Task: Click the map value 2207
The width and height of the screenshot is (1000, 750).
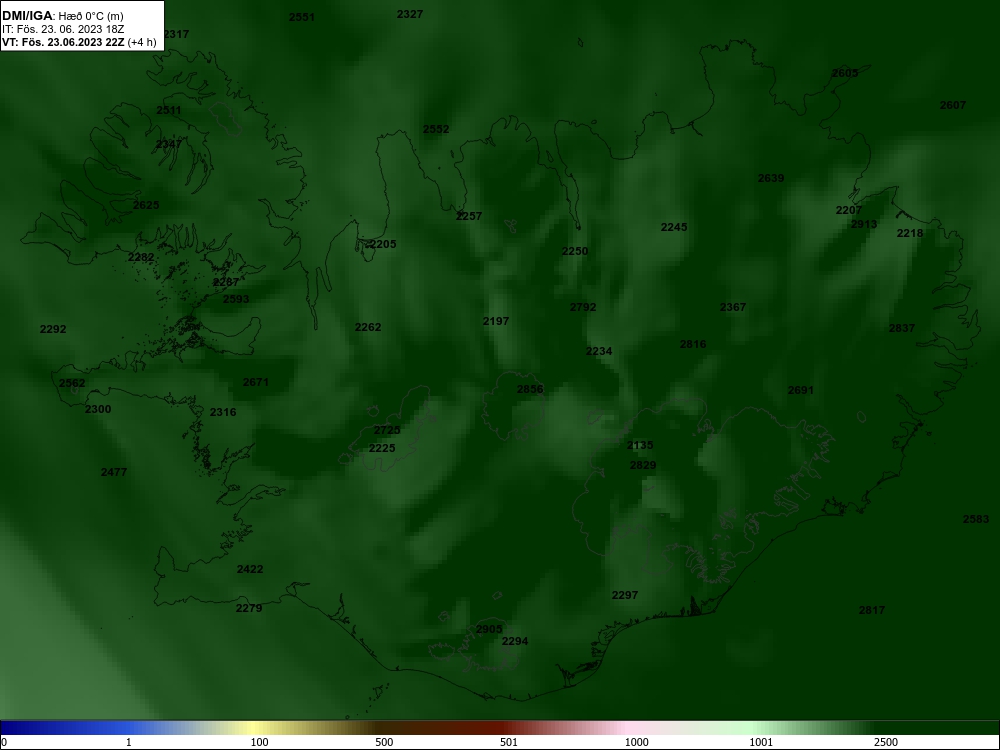Action: point(849,210)
